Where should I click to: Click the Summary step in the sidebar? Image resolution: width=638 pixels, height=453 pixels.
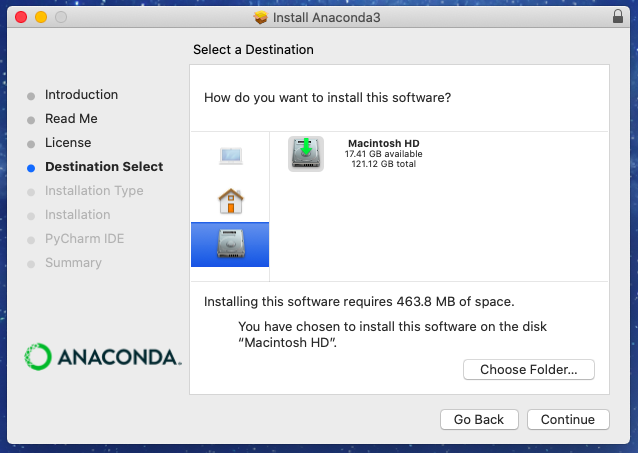click(x=73, y=263)
